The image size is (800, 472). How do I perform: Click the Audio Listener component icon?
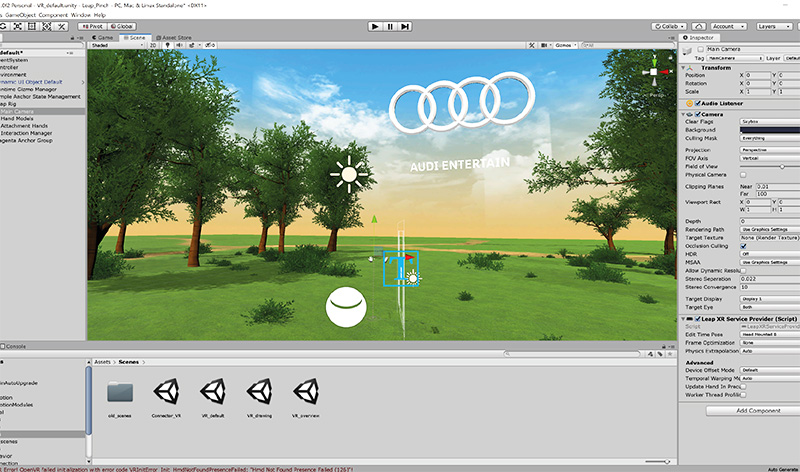(690, 104)
